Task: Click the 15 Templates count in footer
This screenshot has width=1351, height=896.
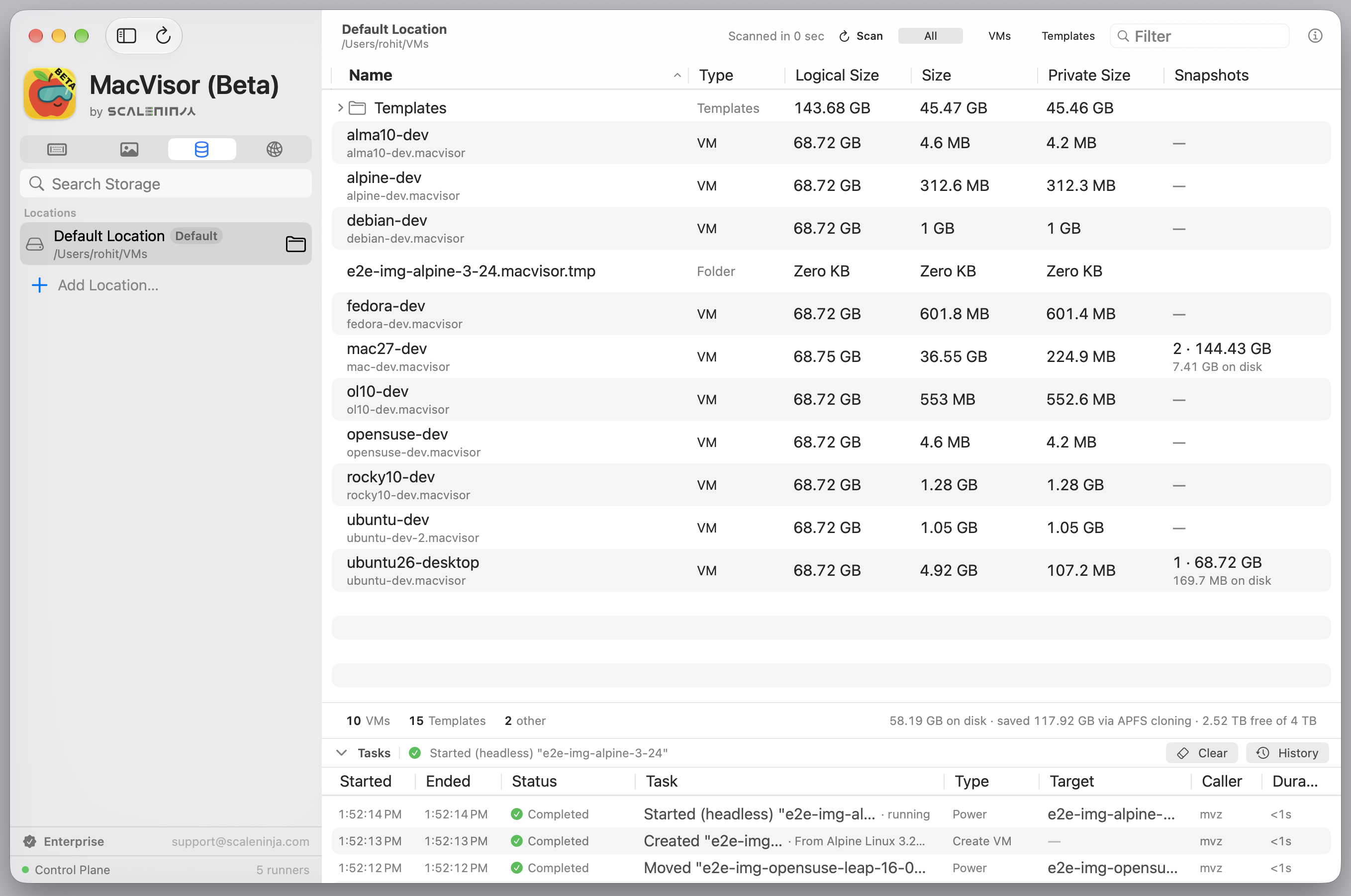Action: pos(447,720)
